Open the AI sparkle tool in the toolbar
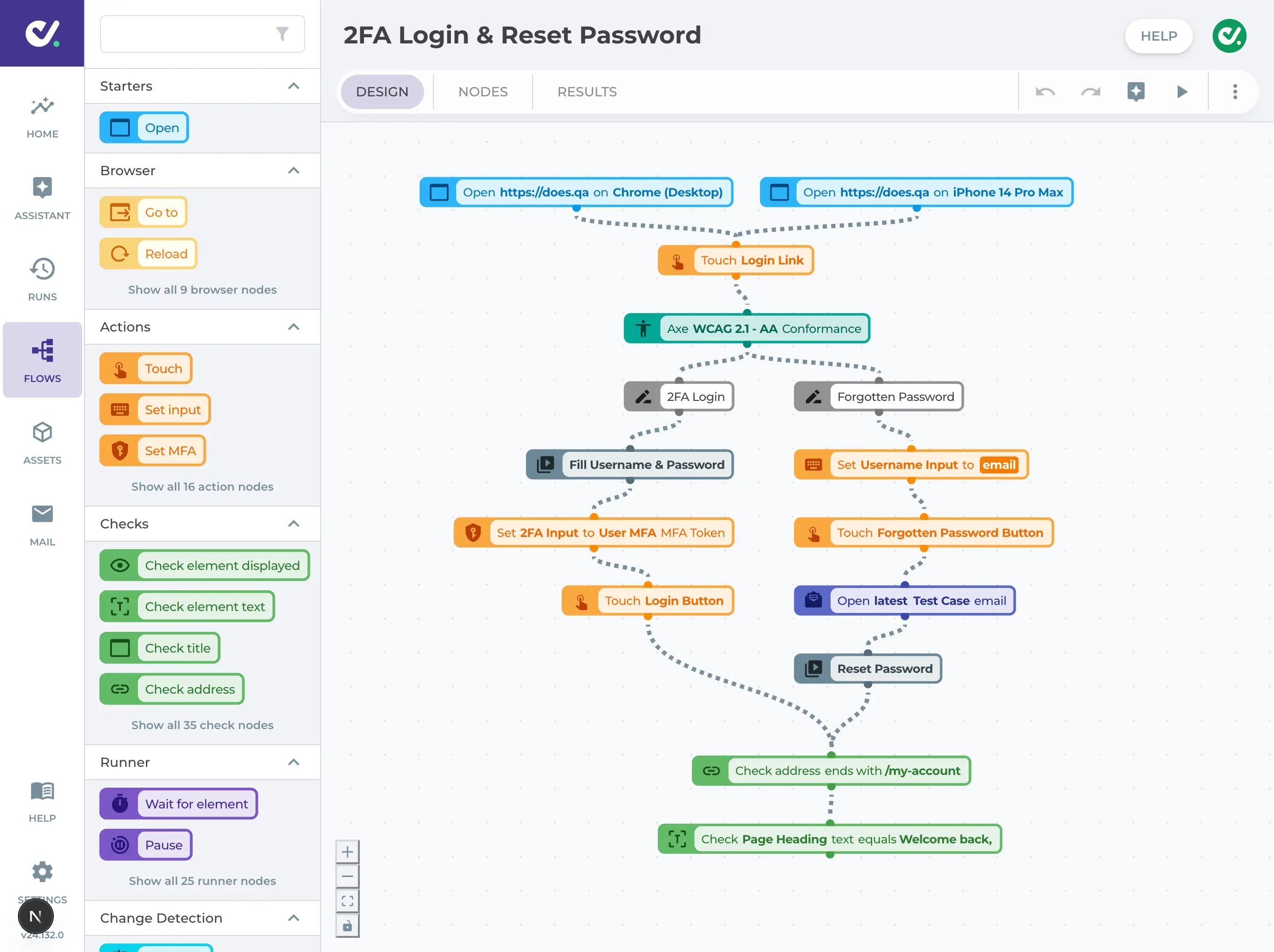The image size is (1274, 952). point(1136,91)
